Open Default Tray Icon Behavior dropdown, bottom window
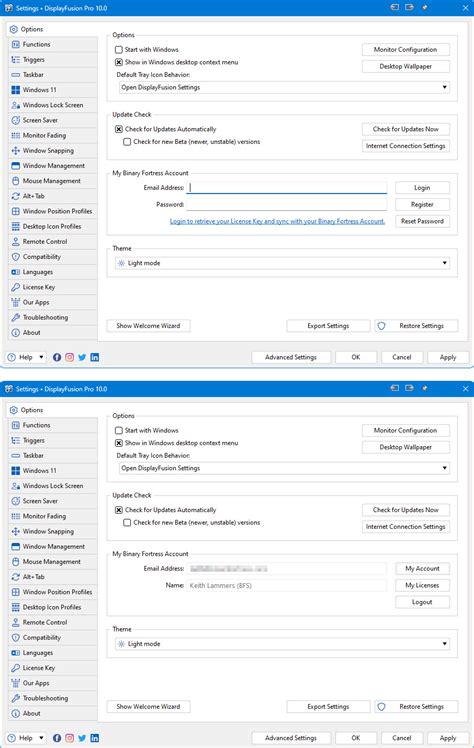Image resolution: width=474 pixels, height=748 pixels. pyautogui.click(x=284, y=468)
